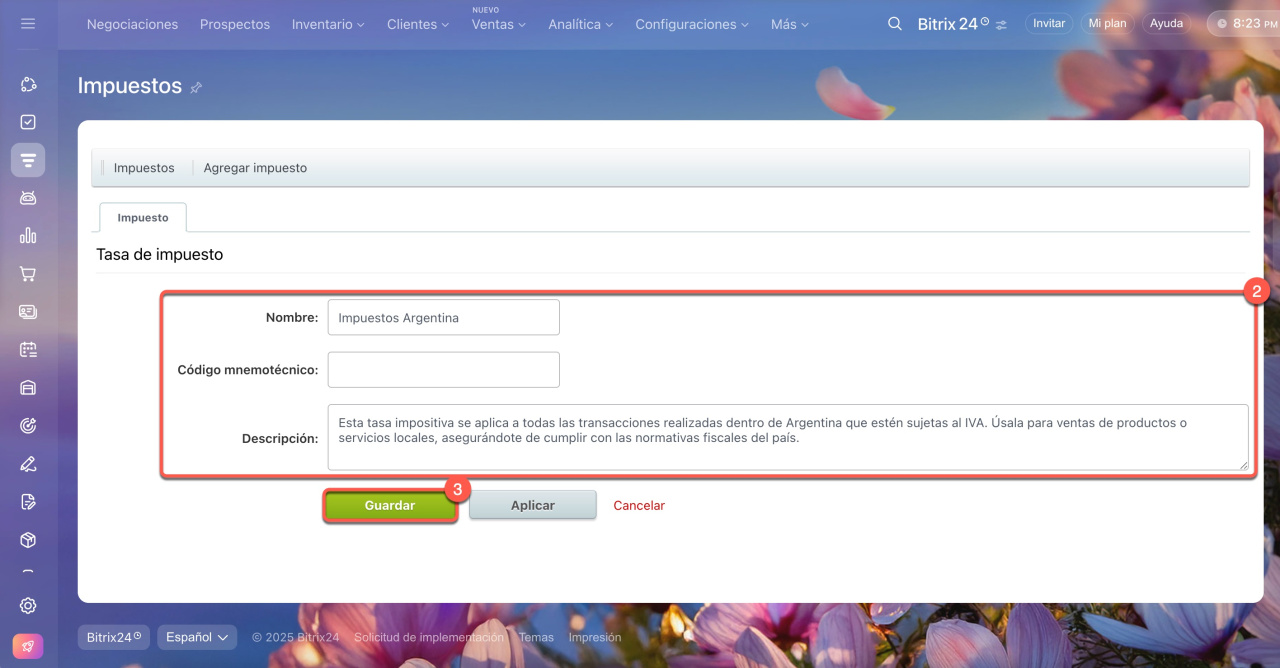1280x668 pixels.
Task: Open the Solicitud de implementación link
Action: (x=429, y=637)
